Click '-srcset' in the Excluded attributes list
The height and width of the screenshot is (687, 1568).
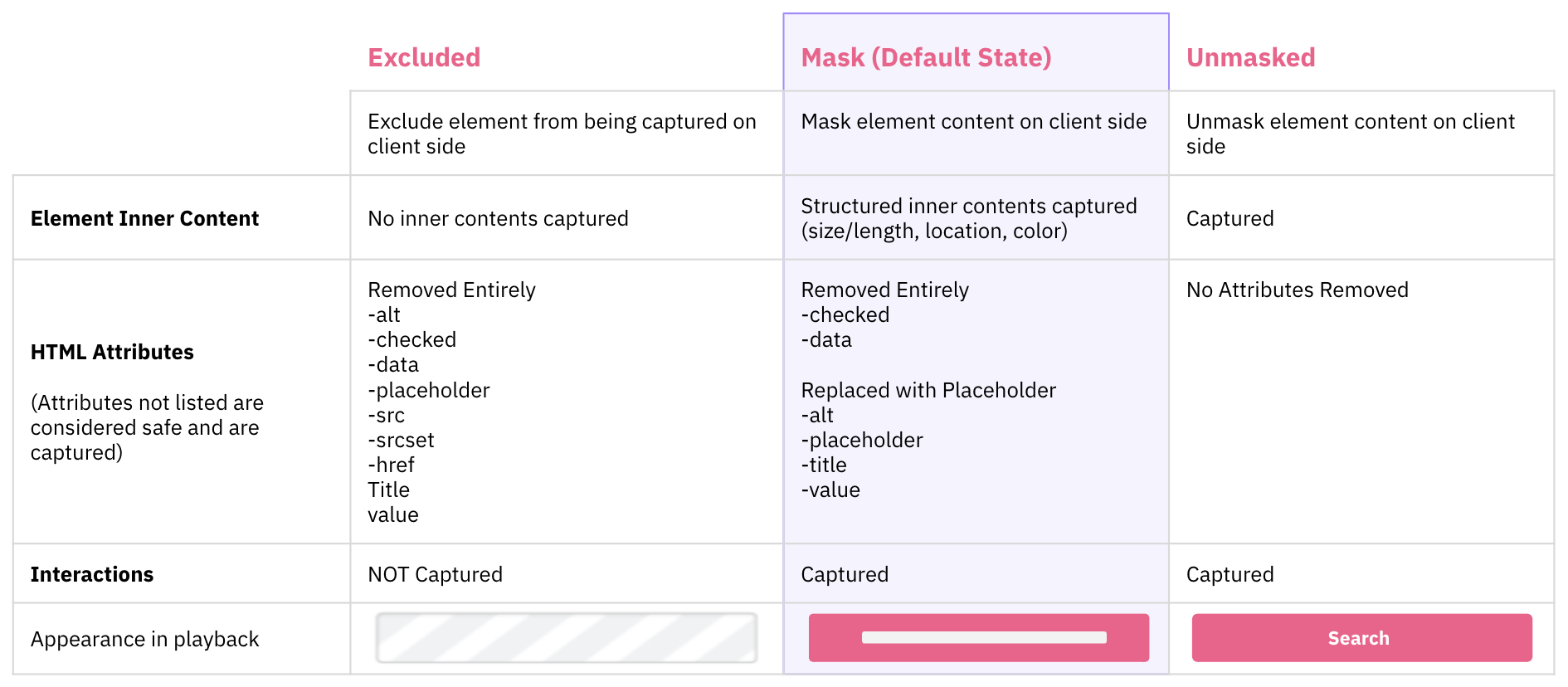click(x=401, y=440)
